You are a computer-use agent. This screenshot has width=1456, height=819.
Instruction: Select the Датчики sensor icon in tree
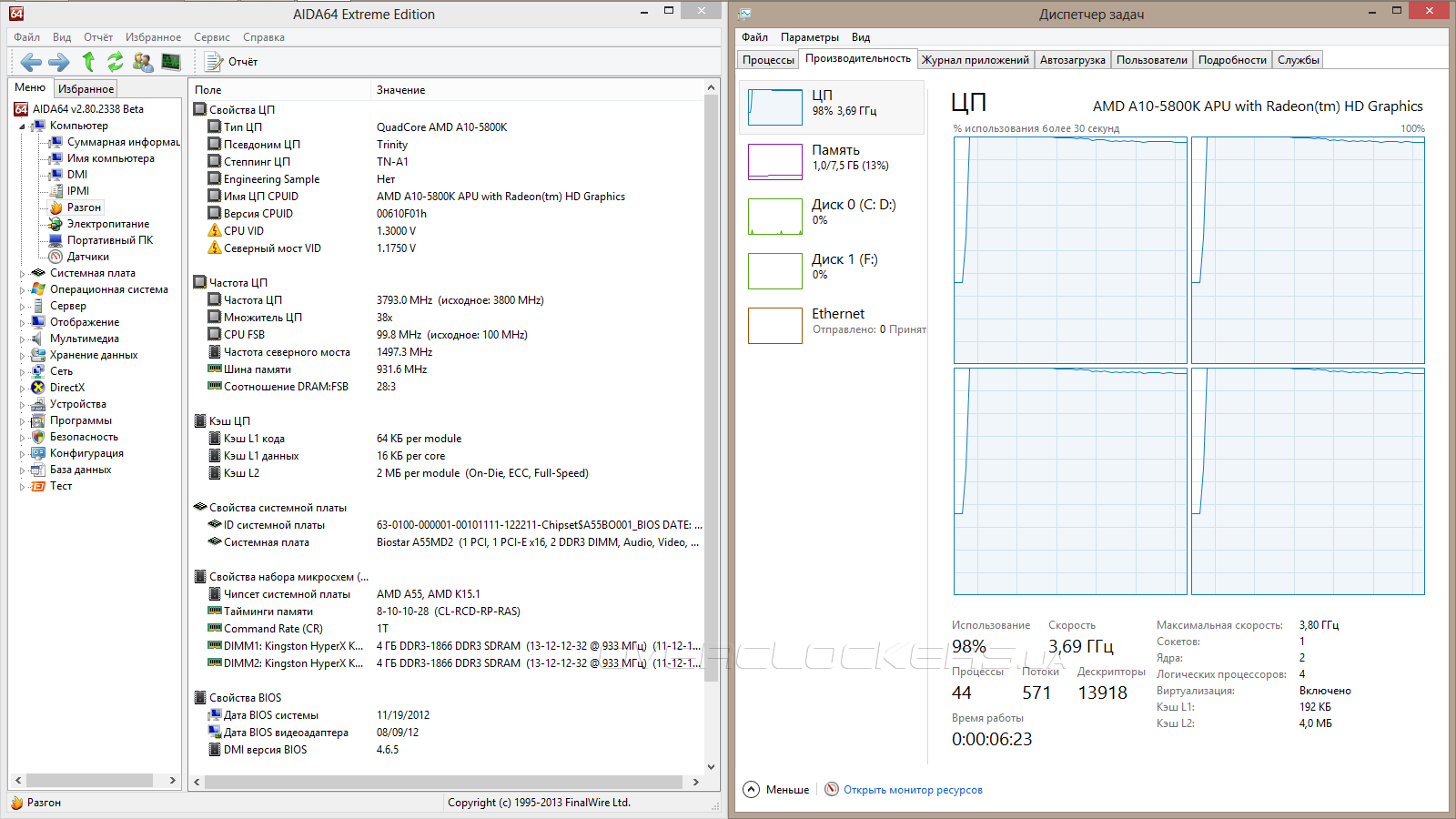(56, 257)
